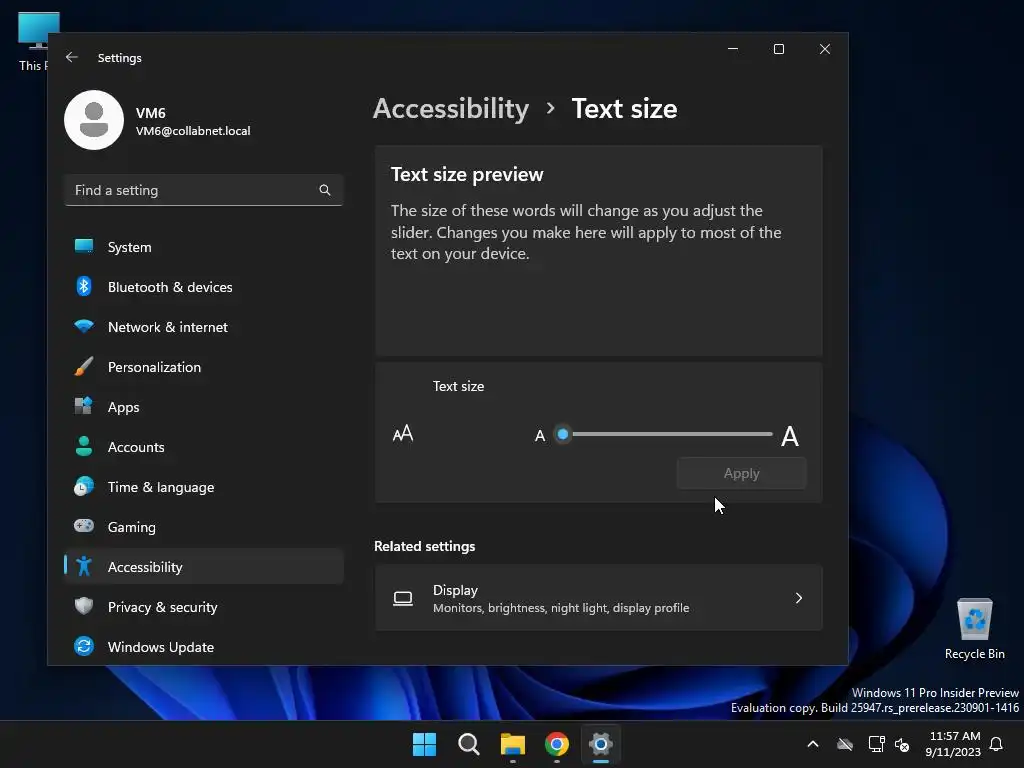Click the network tray icon
The height and width of the screenshot is (768, 1024).
[x=876, y=744]
